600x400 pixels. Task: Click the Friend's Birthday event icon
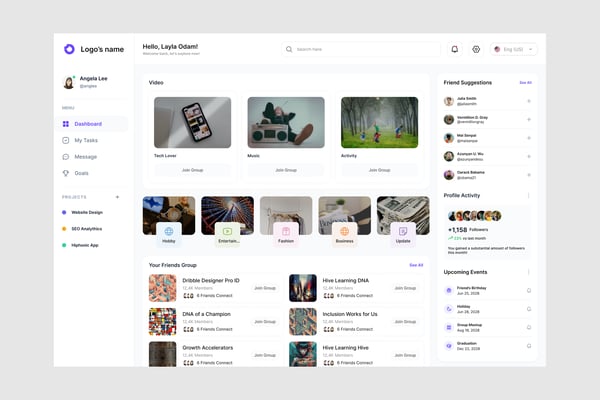coord(449,291)
